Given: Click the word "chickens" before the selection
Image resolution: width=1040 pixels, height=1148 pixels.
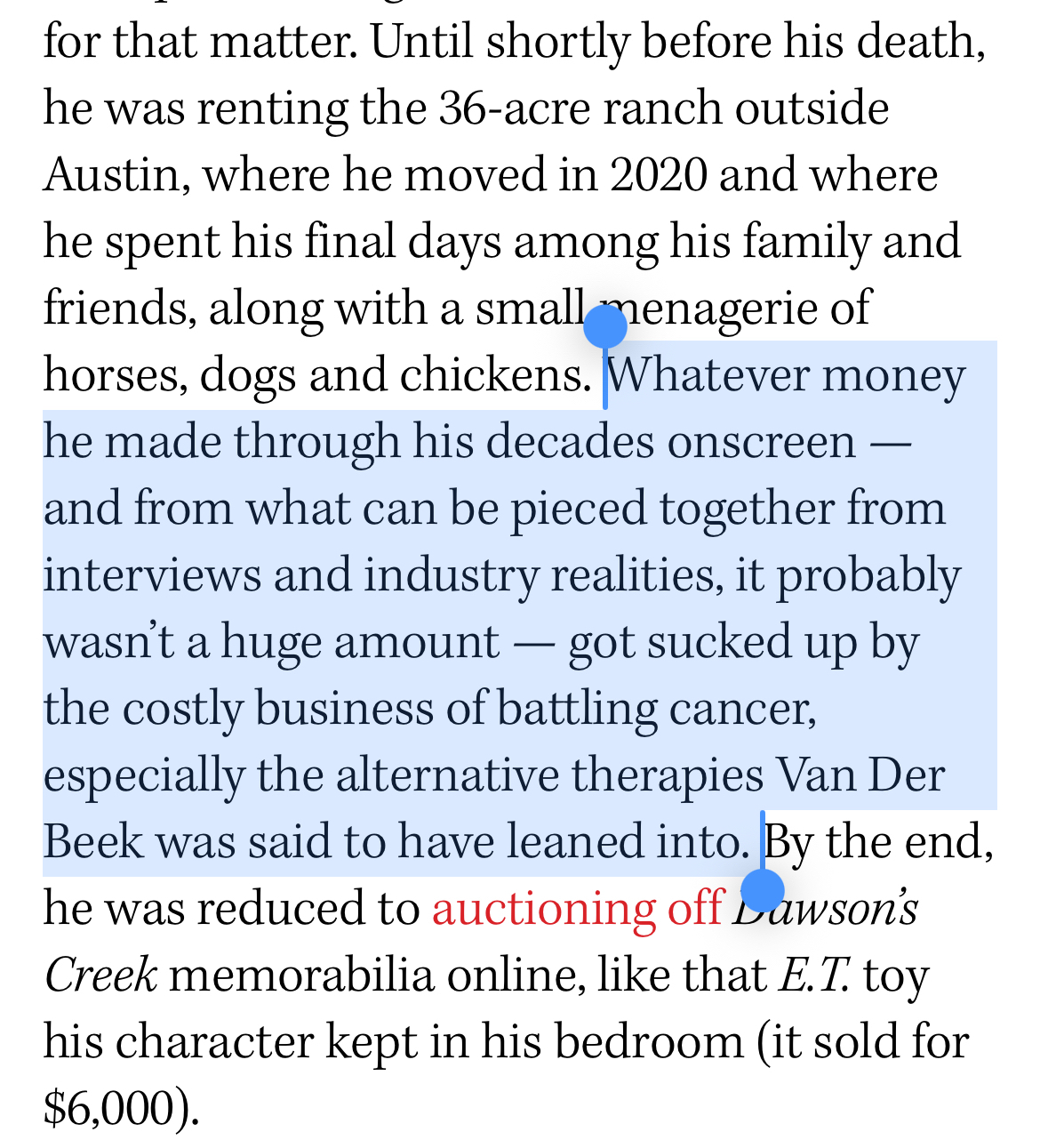Looking at the screenshot, I should 494,376.
